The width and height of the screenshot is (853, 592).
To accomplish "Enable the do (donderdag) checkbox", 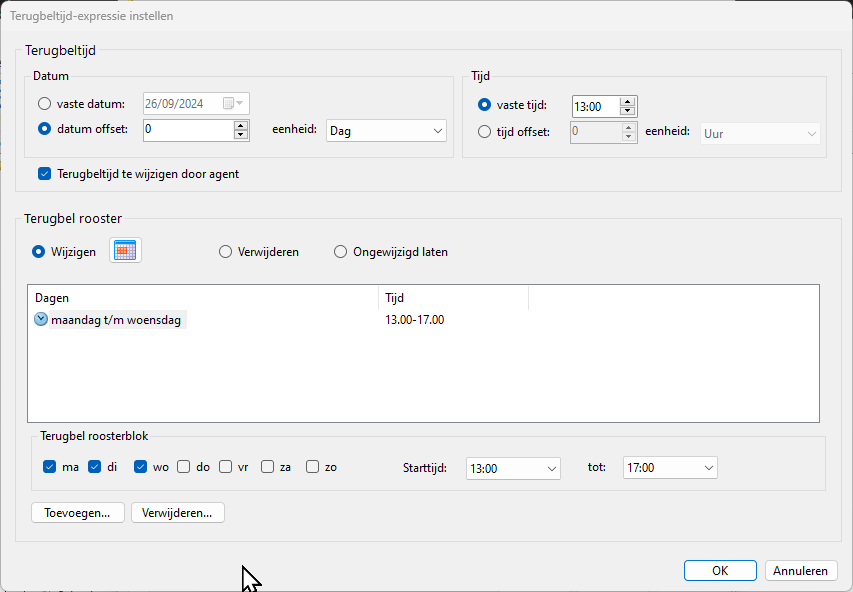I will [184, 467].
